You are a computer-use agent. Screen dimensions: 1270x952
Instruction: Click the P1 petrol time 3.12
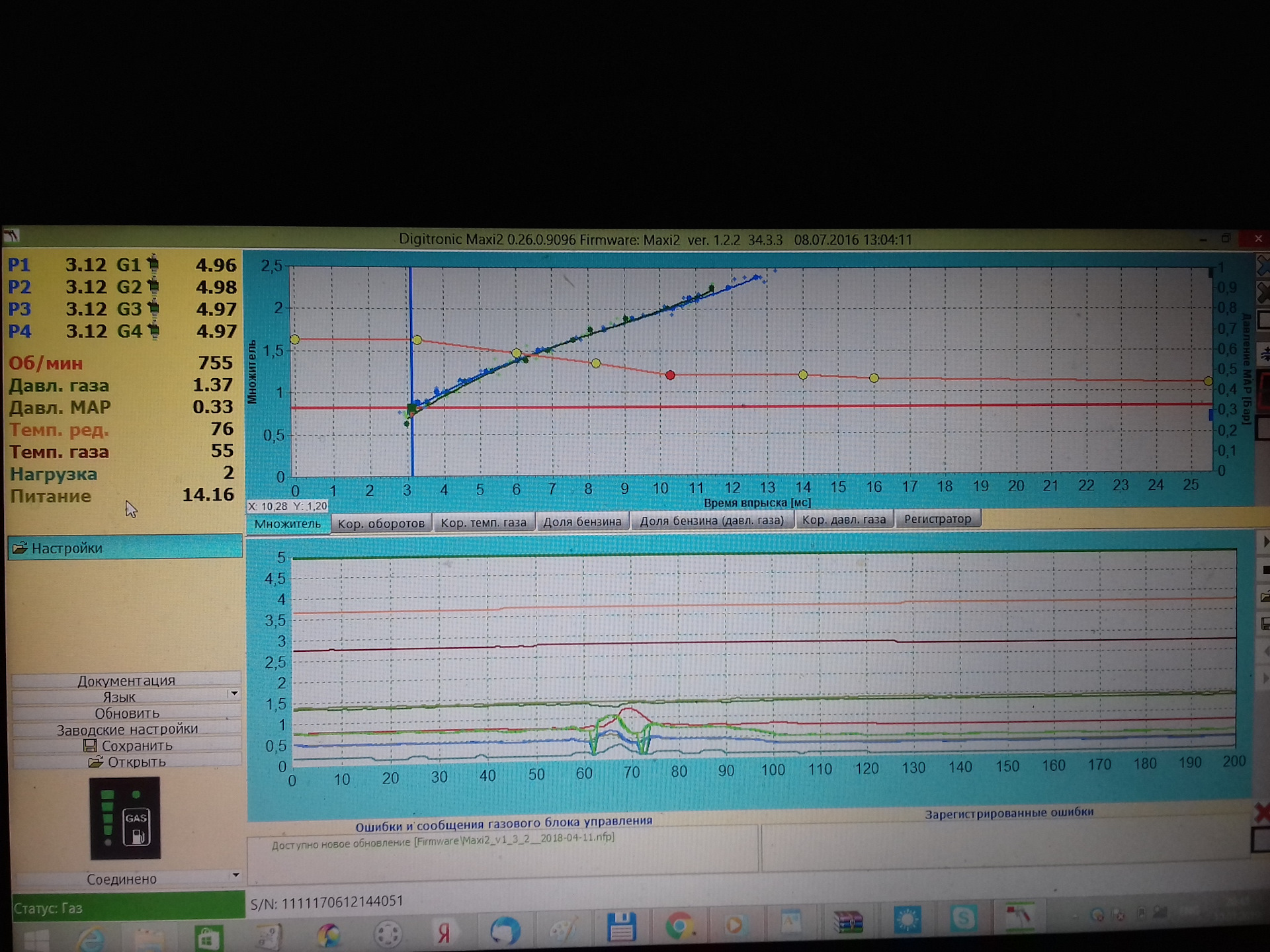[85, 264]
